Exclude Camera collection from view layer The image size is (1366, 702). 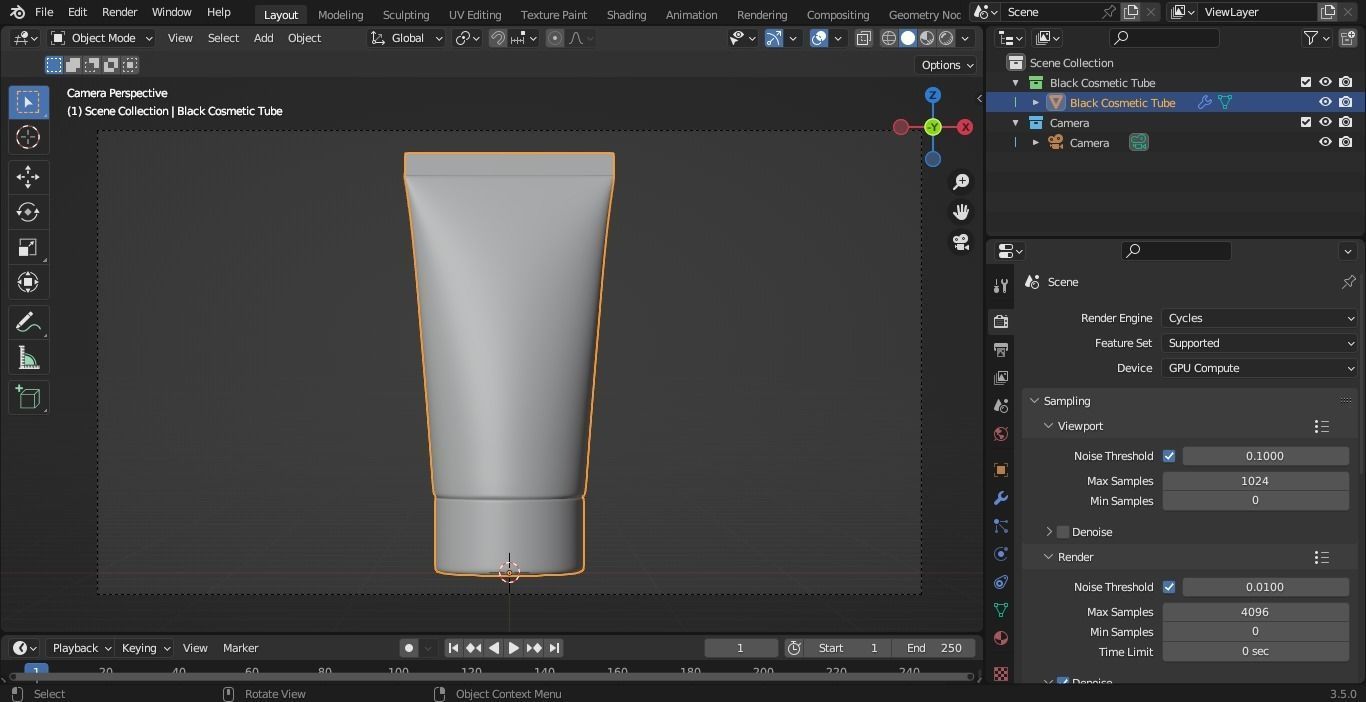pos(1305,122)
